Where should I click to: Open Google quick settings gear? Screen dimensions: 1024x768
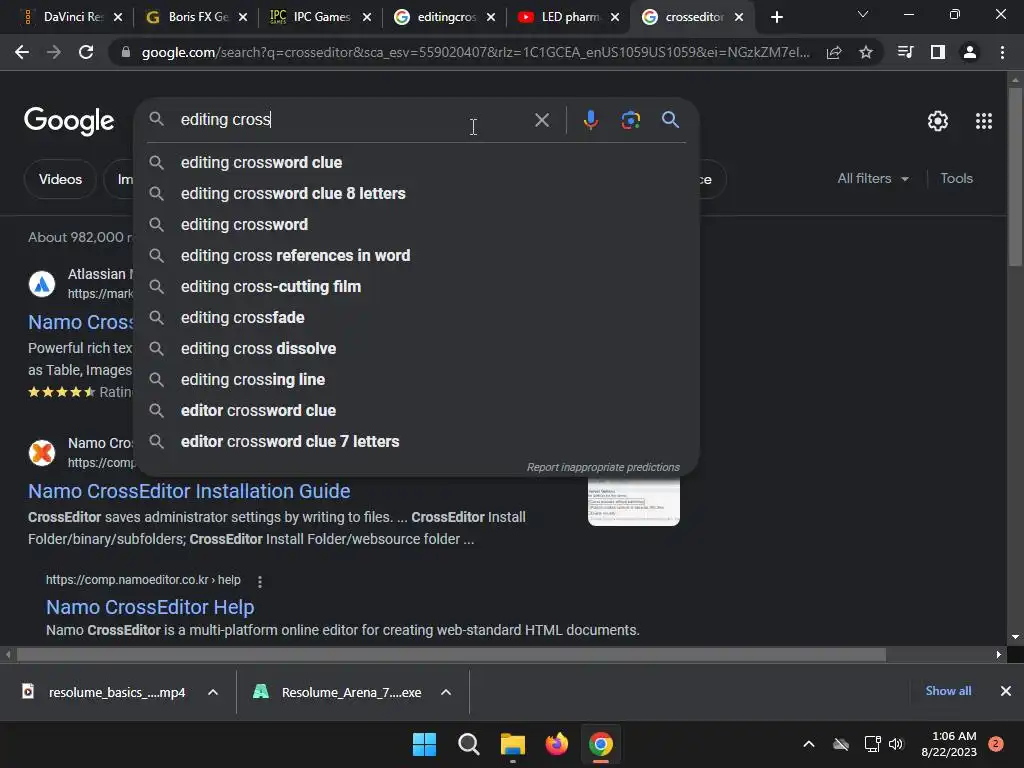click(938, 121)
